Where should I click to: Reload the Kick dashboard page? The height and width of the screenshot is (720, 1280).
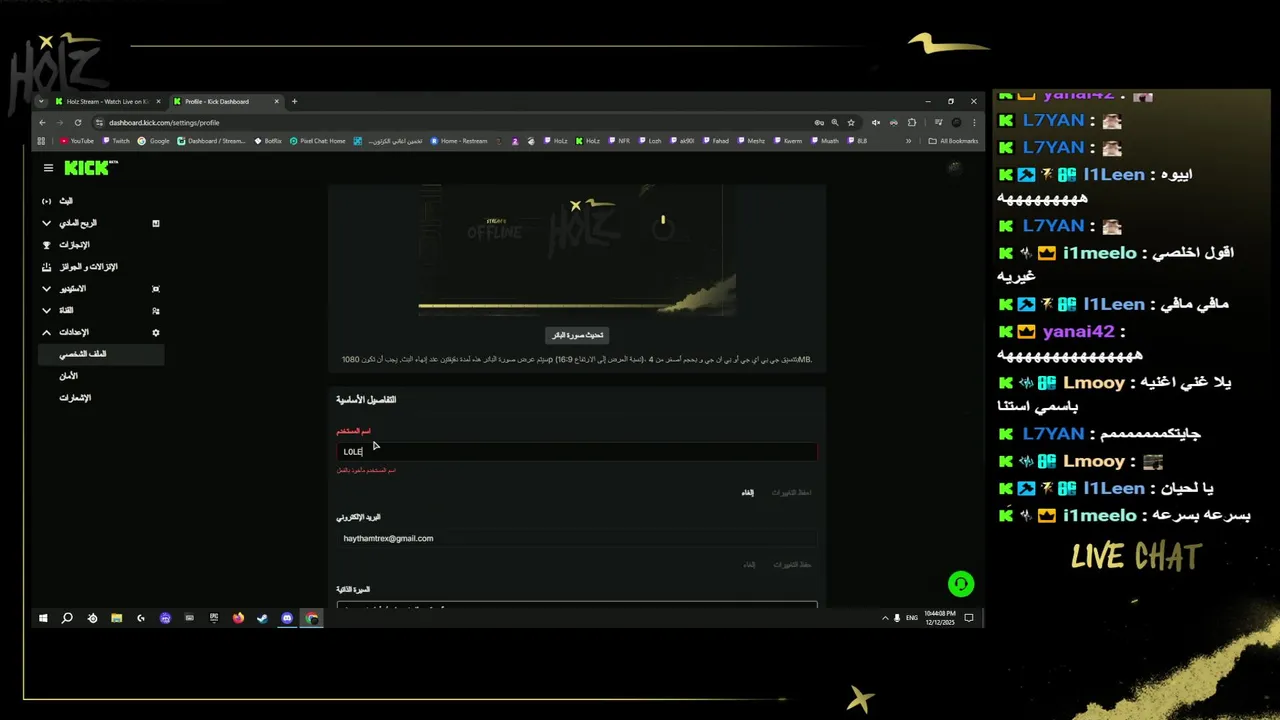(77, 122)
